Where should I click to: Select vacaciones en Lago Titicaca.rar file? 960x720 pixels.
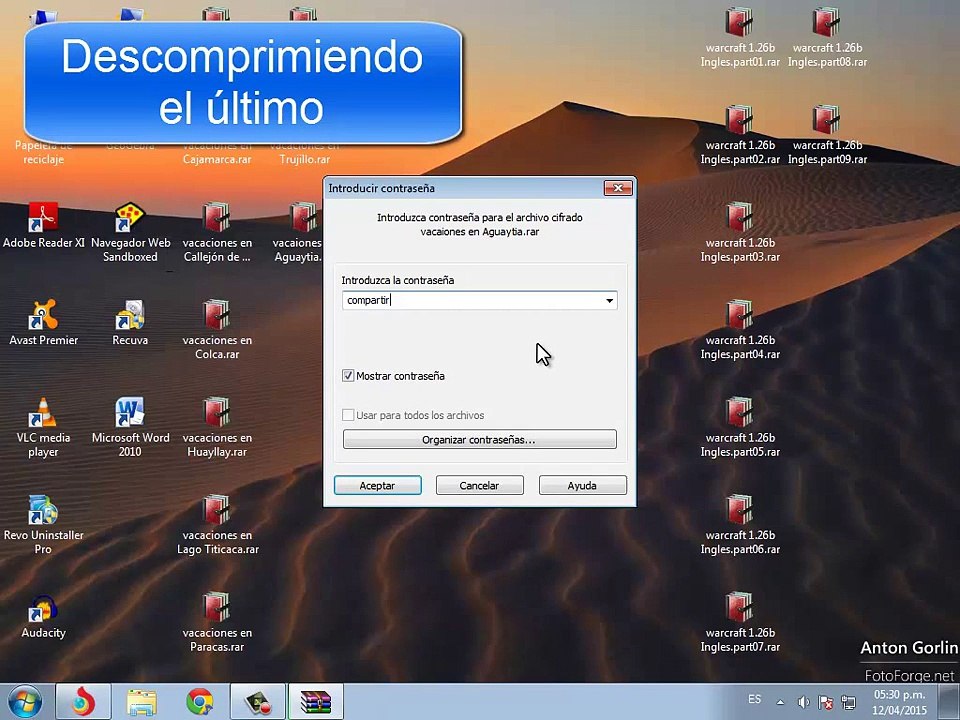(217, 525)
